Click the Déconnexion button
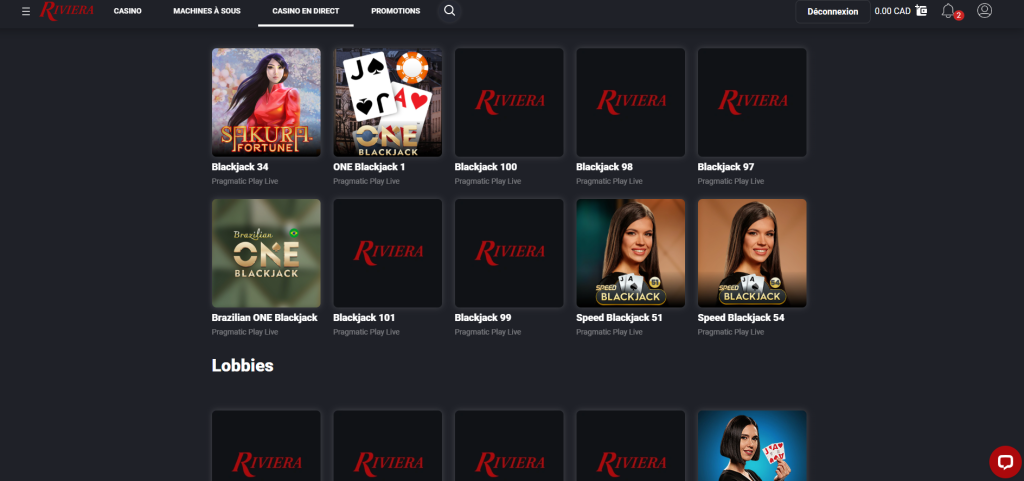The image size is (1024, 481). pyautogui.click(x=833, y=12)
